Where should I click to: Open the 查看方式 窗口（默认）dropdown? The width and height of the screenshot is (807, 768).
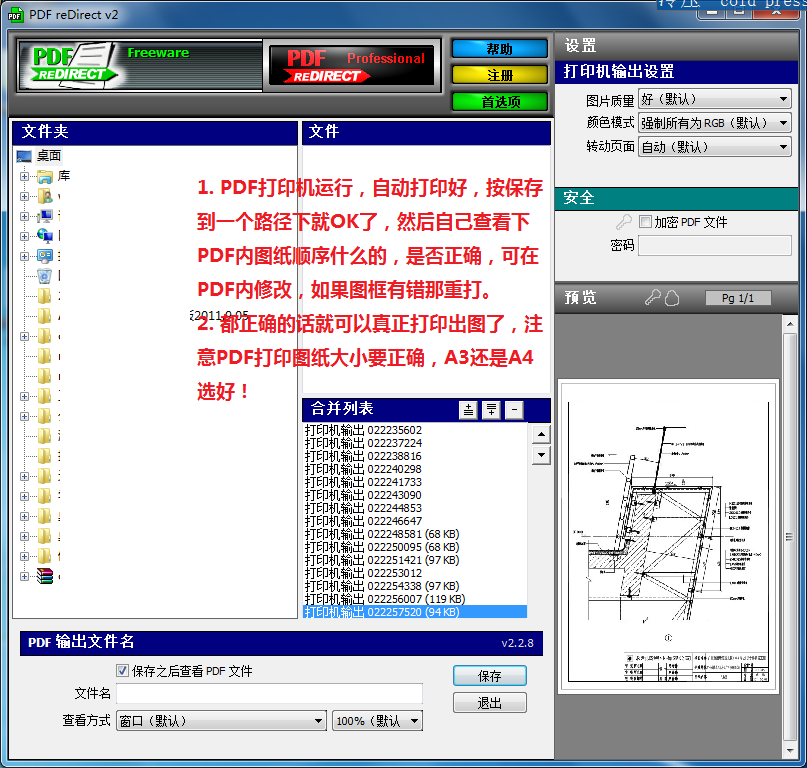point(221,721)
